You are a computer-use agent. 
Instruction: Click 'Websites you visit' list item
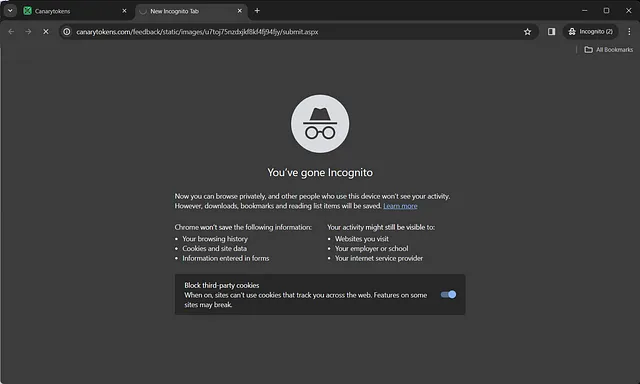pos(362,239)
